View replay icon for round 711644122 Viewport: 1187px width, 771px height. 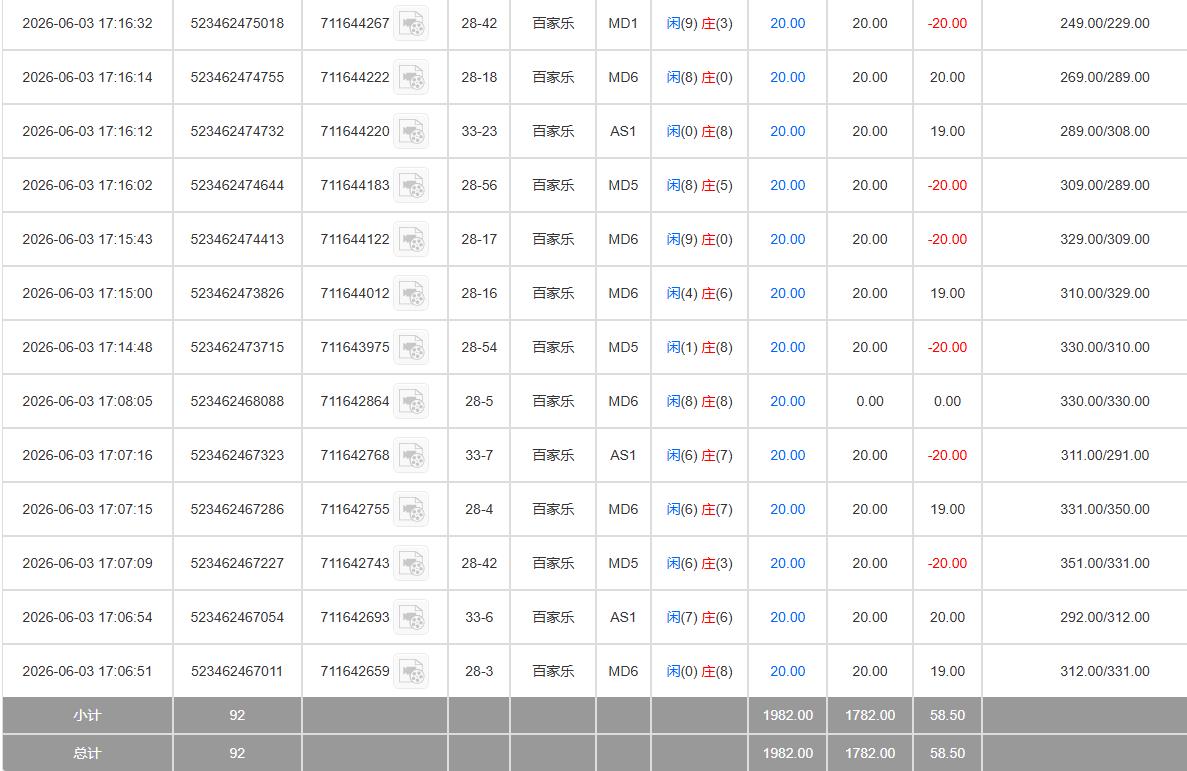point(412,239)
